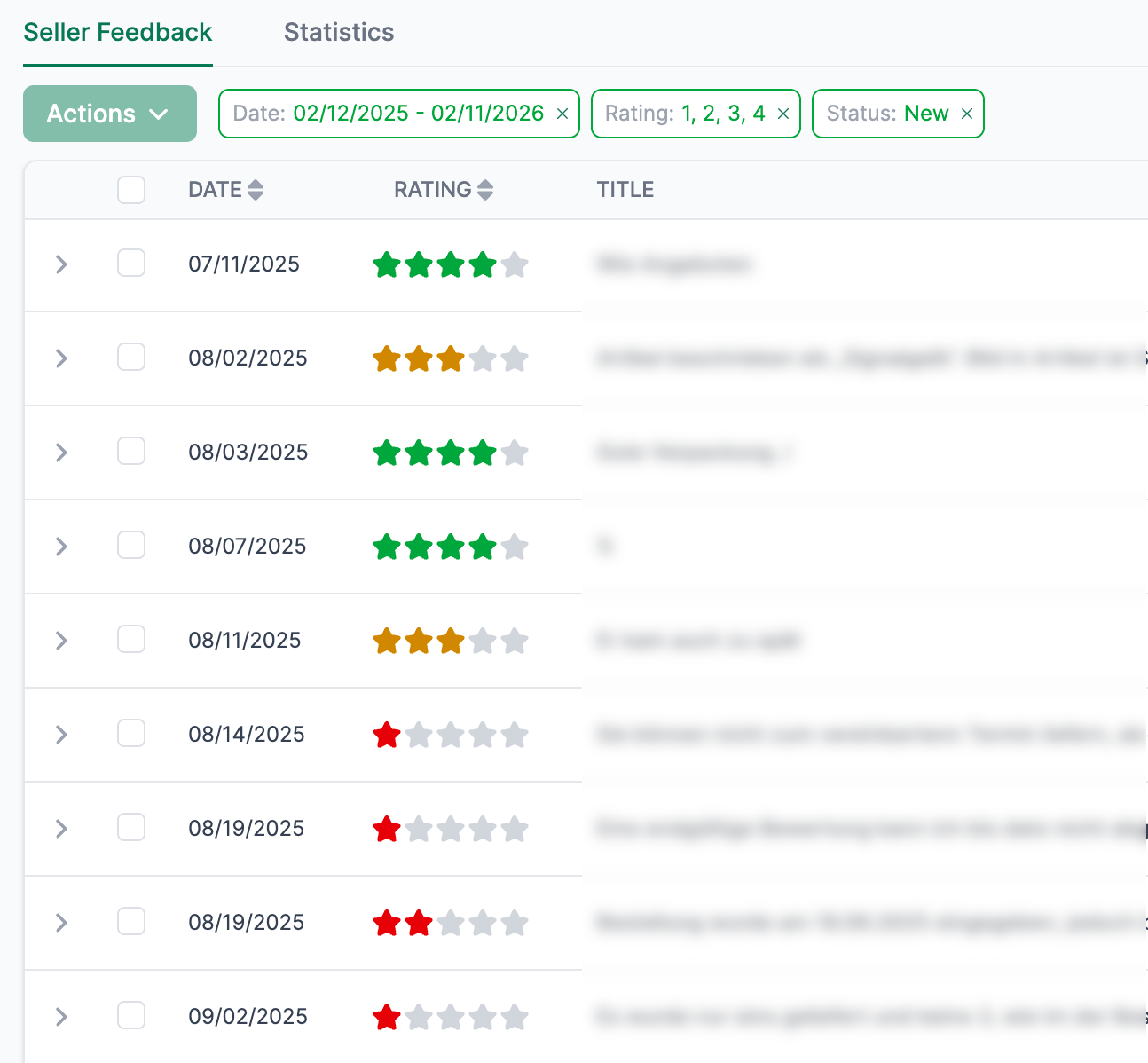The height and width of the screenshot is (1063, 1148).
Task: Click the DATE column sort icon
Action: [256, 189]
